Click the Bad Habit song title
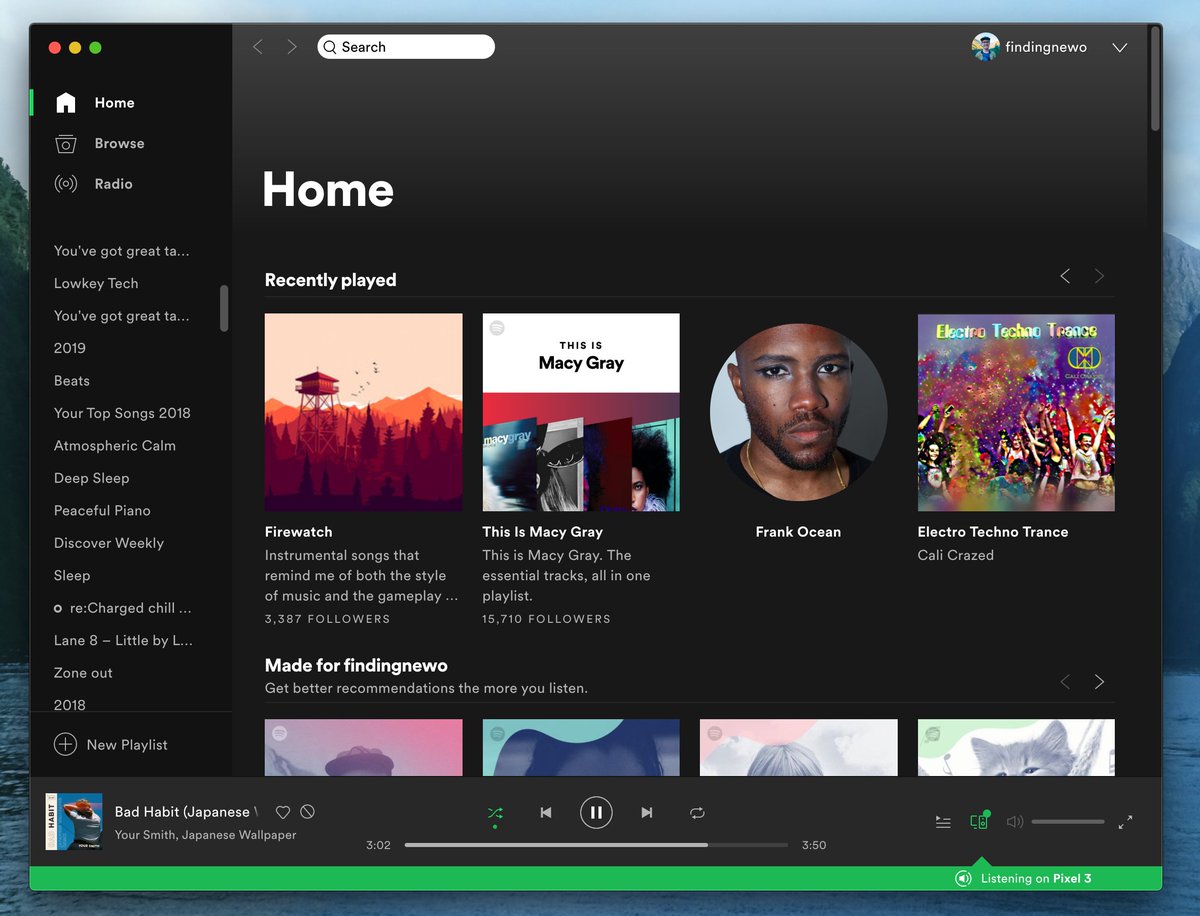The width and height of the screenshot is (1200, 916). point(186,812)
